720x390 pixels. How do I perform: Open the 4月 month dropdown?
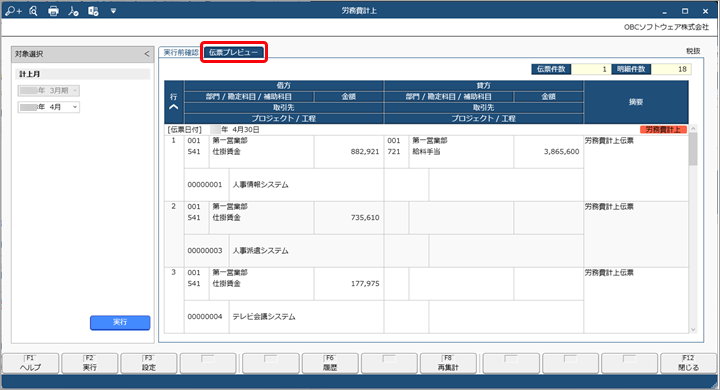tap(49, 107)
